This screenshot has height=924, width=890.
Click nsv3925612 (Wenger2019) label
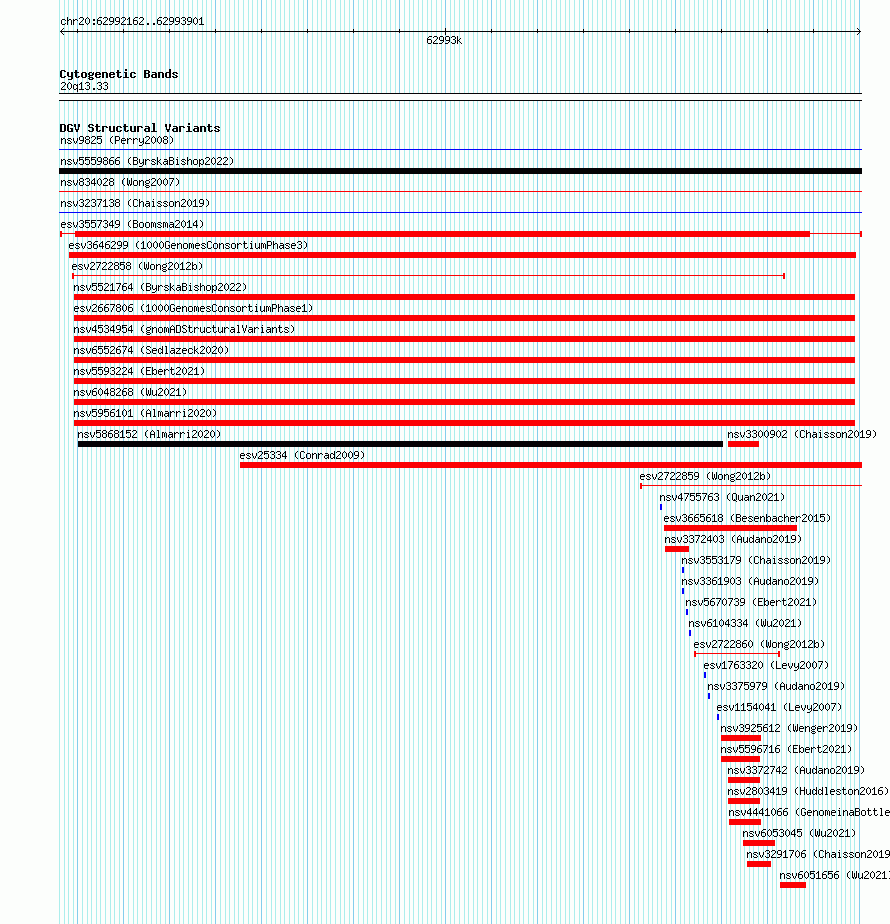click(x=789, y=728)
